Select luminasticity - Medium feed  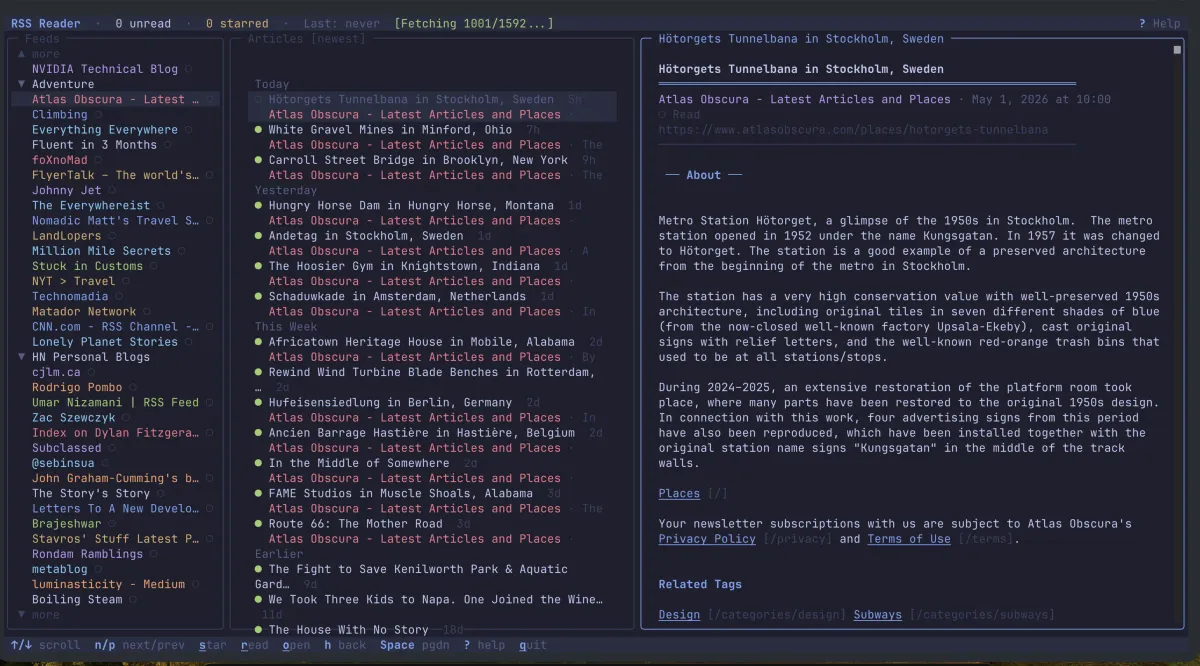(x=108, y=585)
